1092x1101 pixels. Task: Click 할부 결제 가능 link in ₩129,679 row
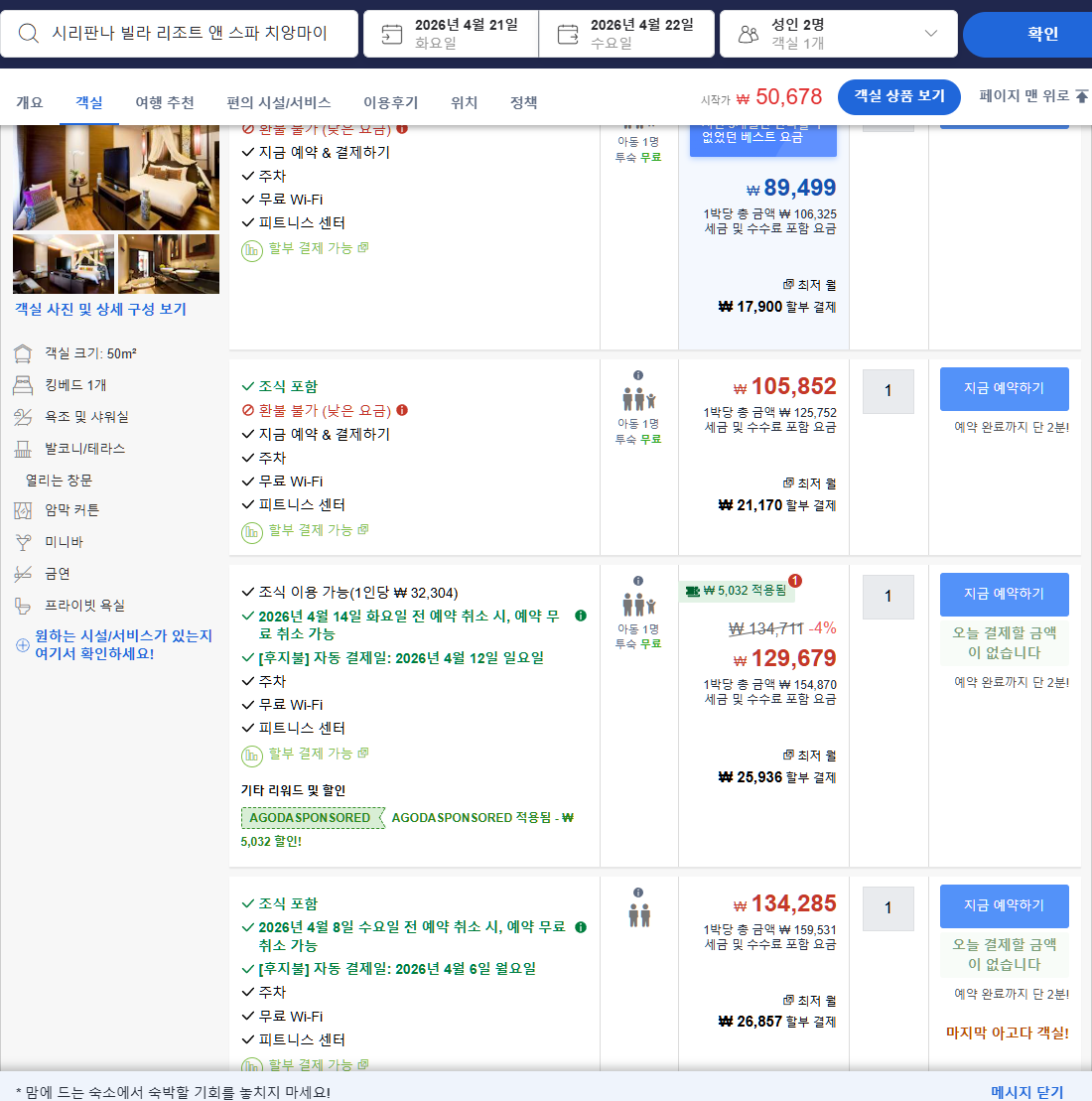pos(311,753)
